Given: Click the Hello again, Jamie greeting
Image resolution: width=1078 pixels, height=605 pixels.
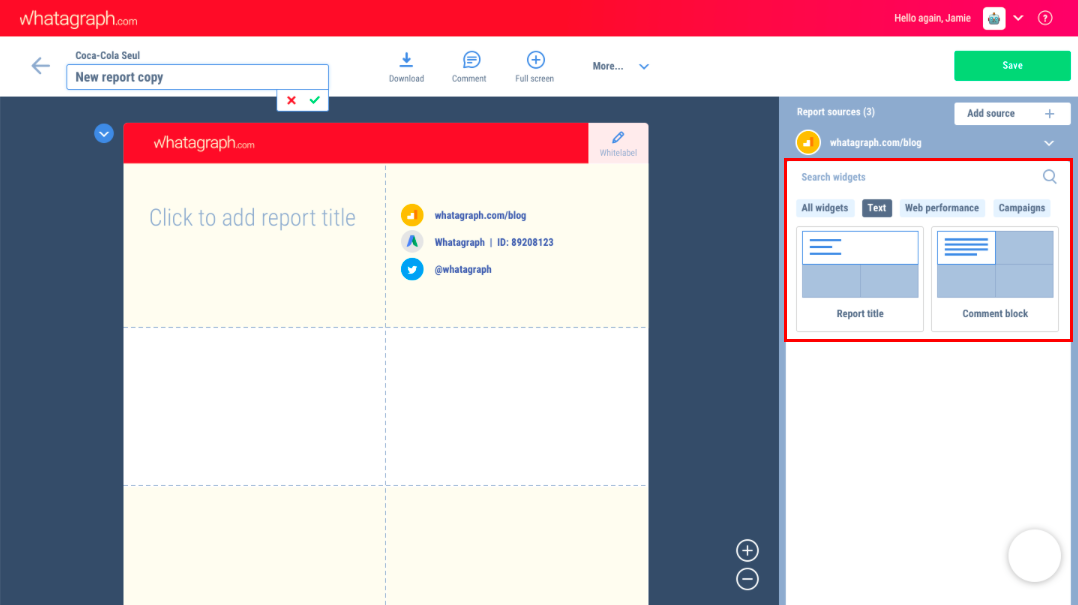Looking at the screenshot, I should coord(932,19).
